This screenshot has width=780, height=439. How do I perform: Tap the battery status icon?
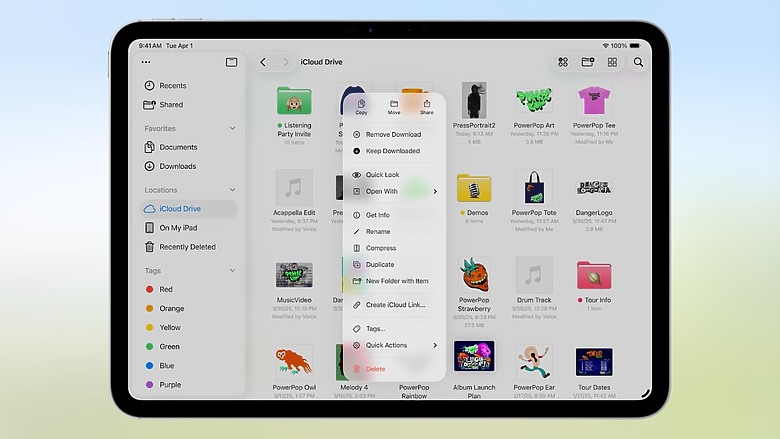635,46
